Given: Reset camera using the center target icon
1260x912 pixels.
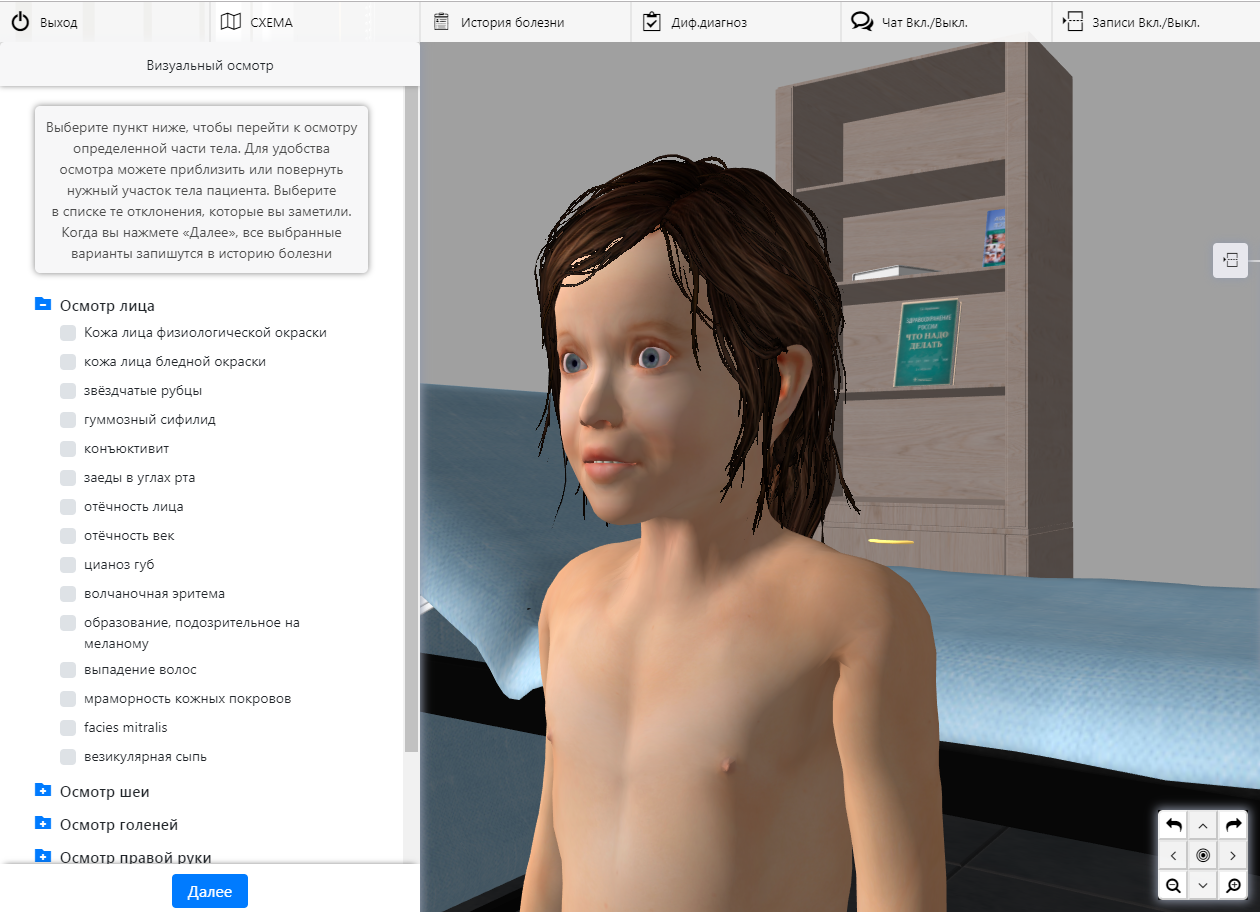Looking at the screenshot, I should point(1203,855).
